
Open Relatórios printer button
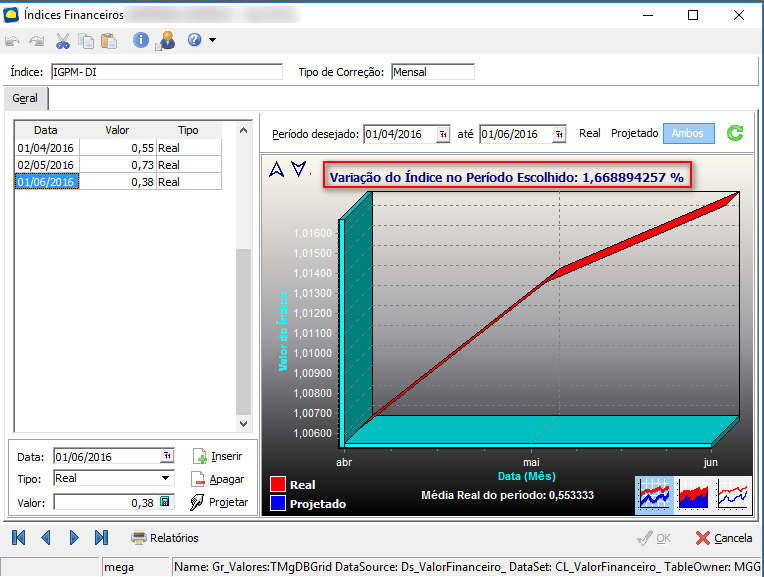[x=165, y=538]
